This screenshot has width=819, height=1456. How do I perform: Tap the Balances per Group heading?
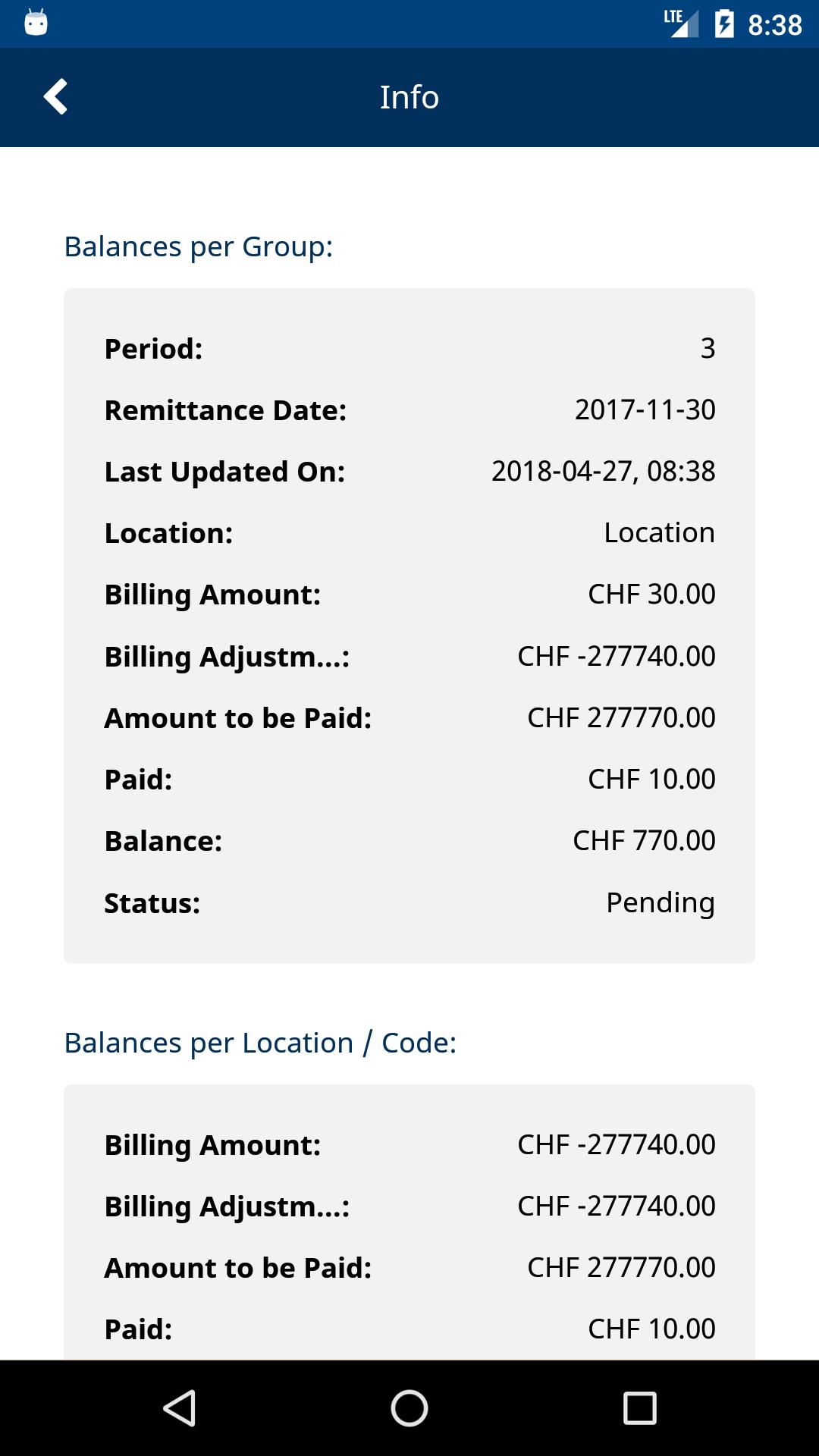pyautogui.click(x=199, y=246)
